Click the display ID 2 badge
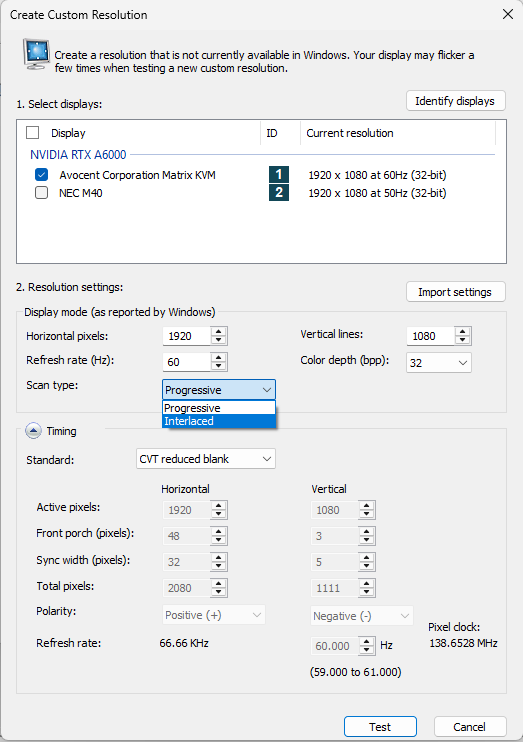Screen dimensions: 523x742 [279, 192]
